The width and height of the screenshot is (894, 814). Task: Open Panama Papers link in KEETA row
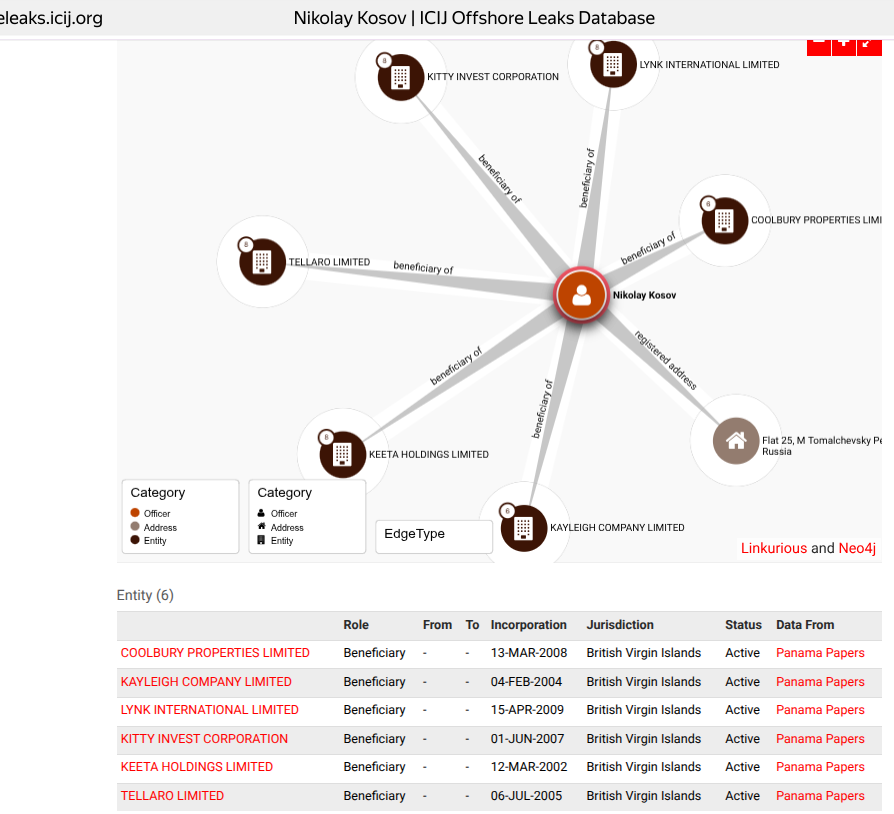click(x=820, y=767)
